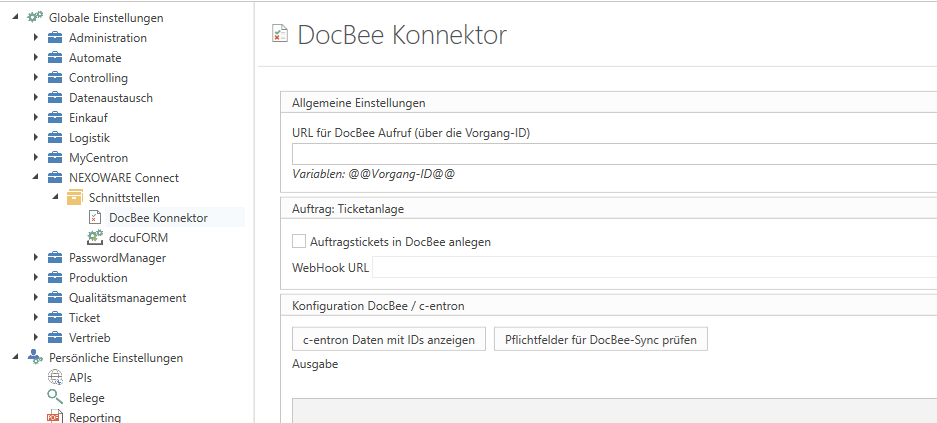
Task: Click c-entron Daten mit IDs anzeigen button
Action: (389, 339)
